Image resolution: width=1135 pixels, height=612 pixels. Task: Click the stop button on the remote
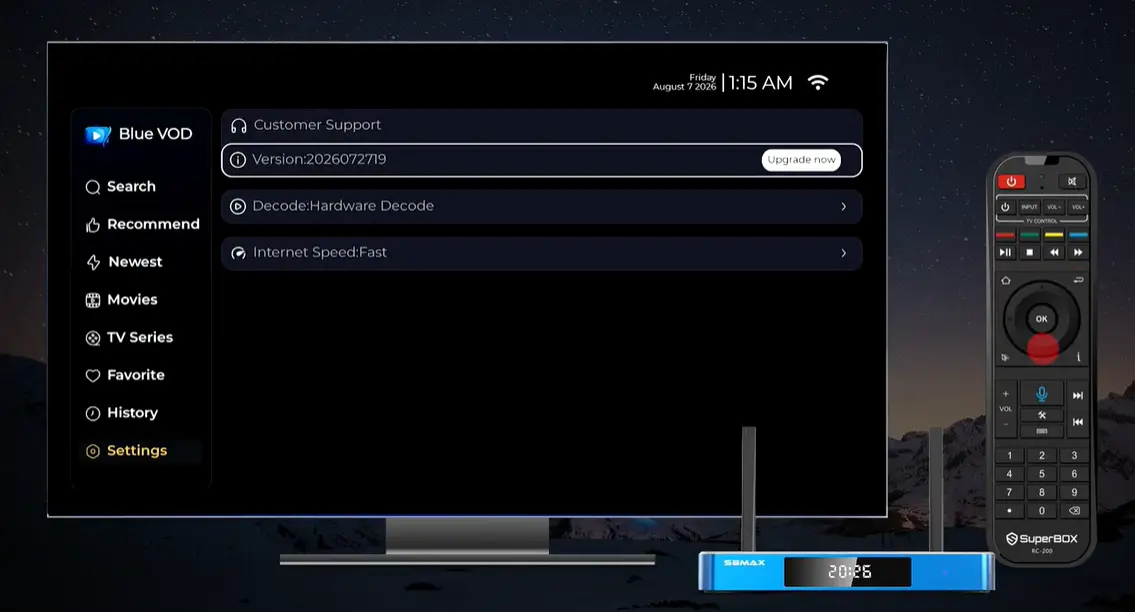[x=1030, y=252]
